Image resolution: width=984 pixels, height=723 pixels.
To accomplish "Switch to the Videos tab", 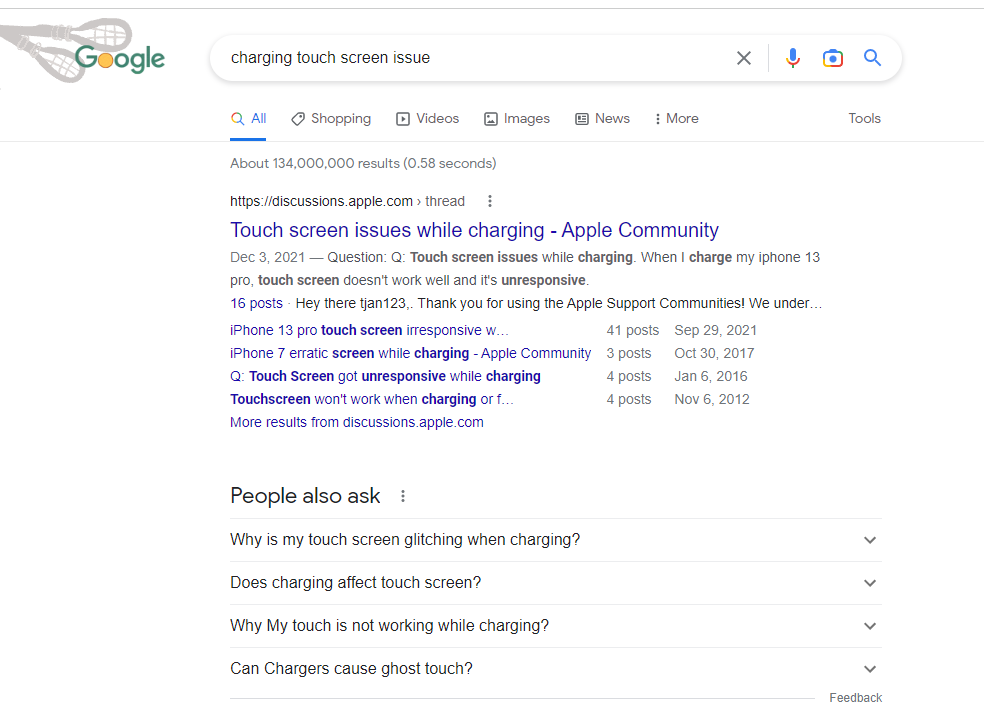I will 427,119.
